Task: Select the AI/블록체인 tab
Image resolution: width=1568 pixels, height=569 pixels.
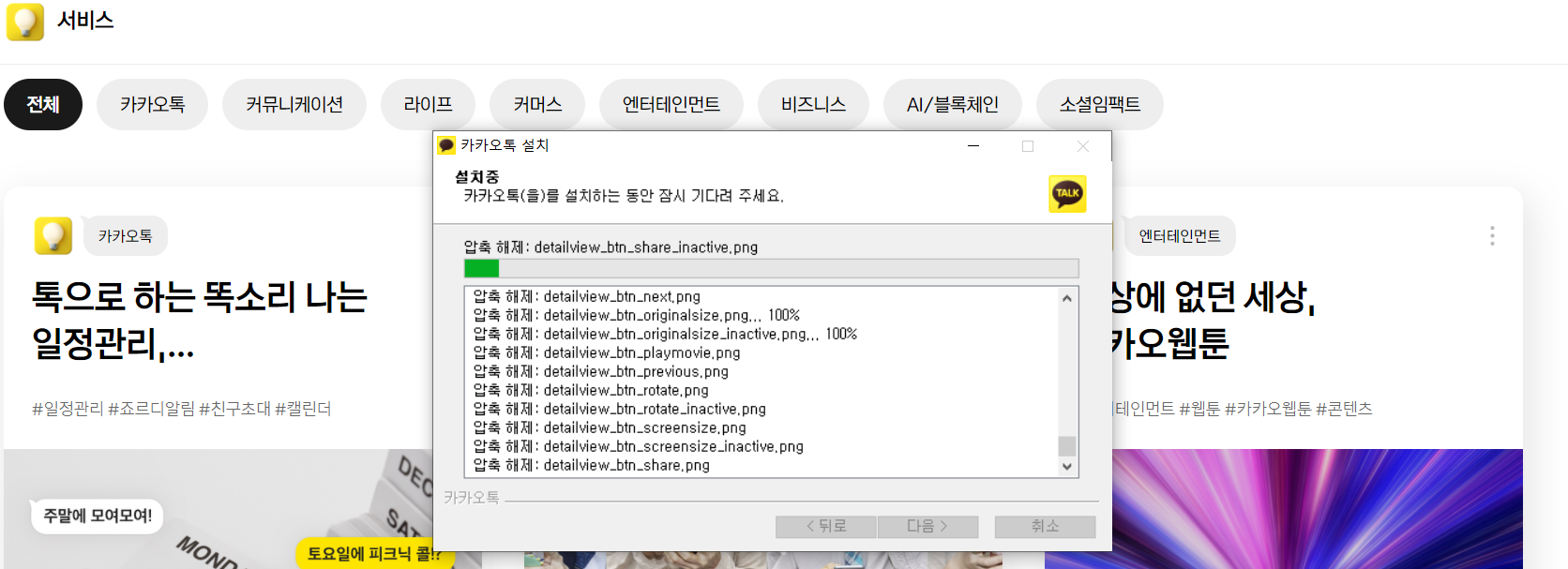Action: click(953, 104)
